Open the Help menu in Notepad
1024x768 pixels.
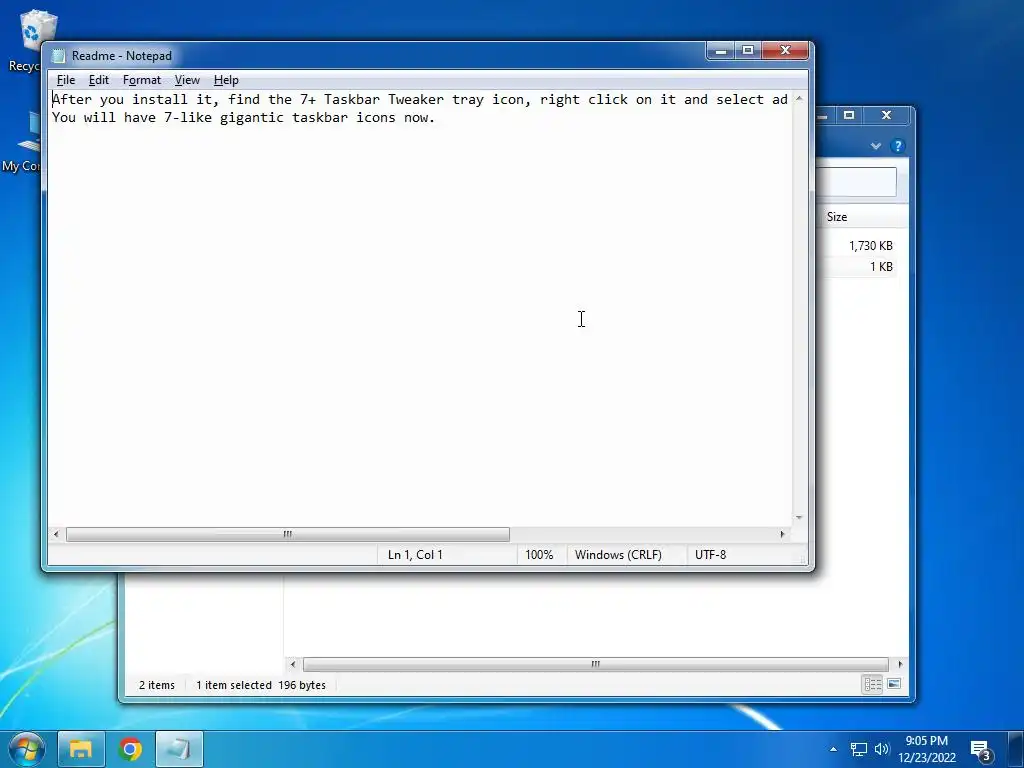coord(226,80)
